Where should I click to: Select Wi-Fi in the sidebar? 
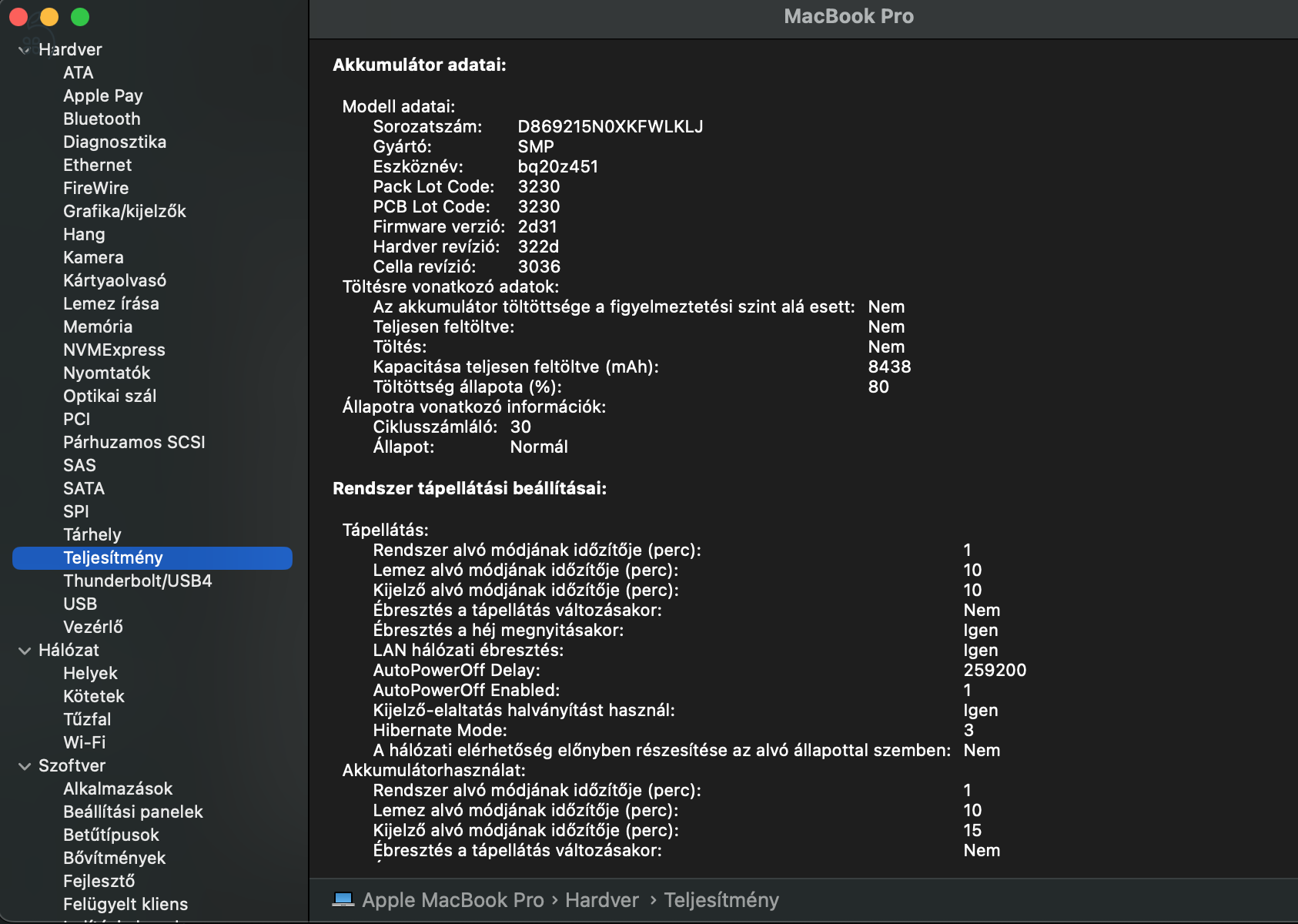pyautogui.click(x=85, y=742)
